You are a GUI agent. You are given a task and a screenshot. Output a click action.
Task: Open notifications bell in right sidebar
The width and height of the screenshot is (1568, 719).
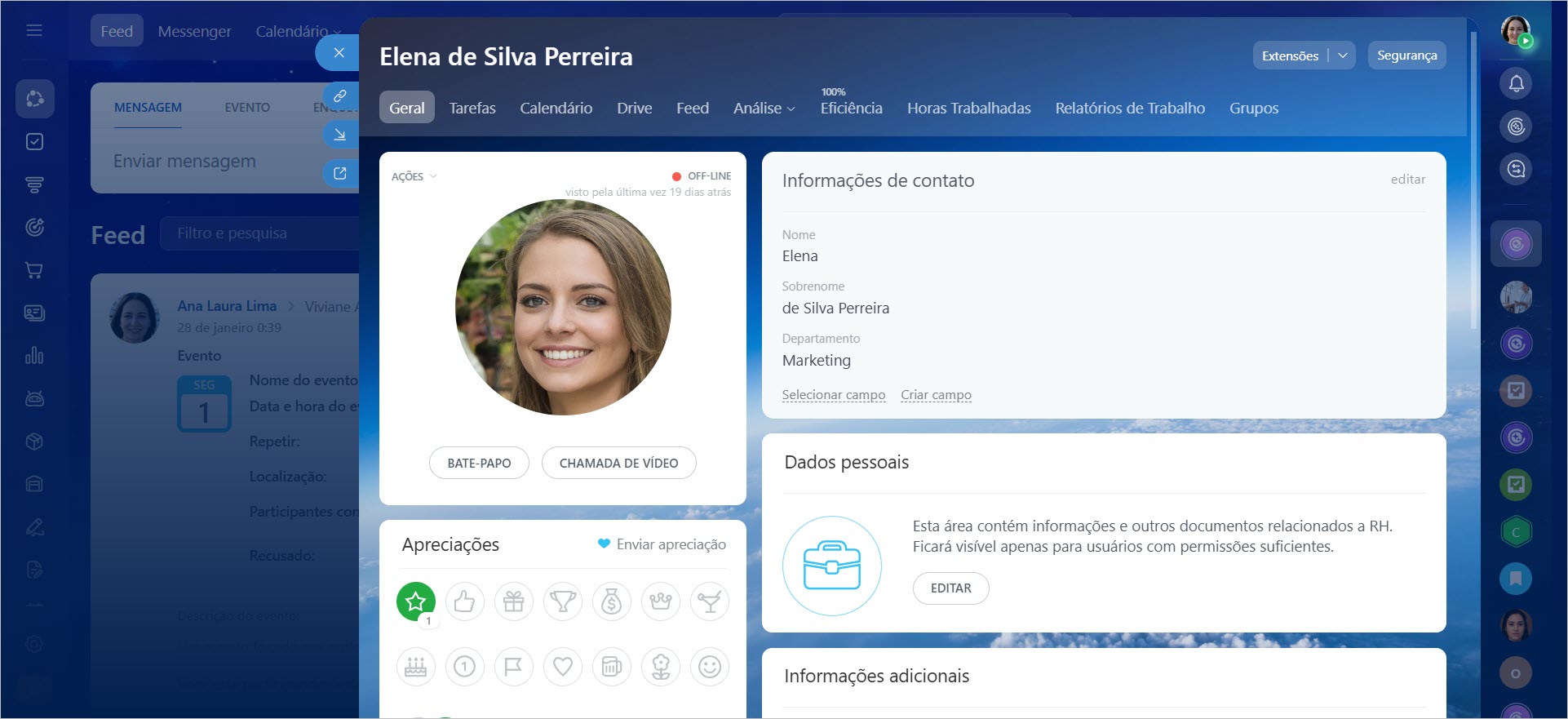[x=1516, y=83]
